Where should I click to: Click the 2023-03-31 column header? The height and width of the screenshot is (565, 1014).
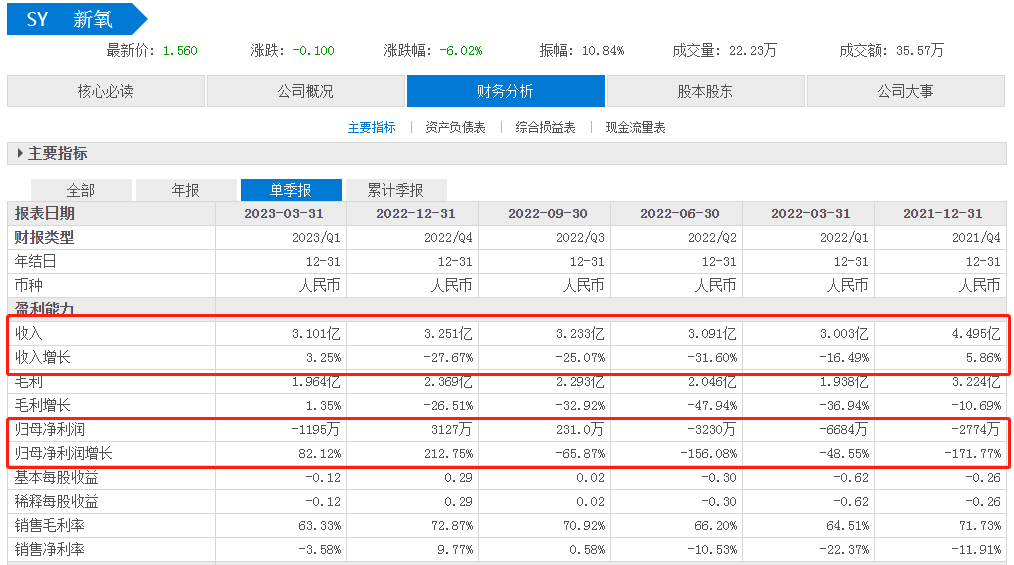click(x=283, y=214)
